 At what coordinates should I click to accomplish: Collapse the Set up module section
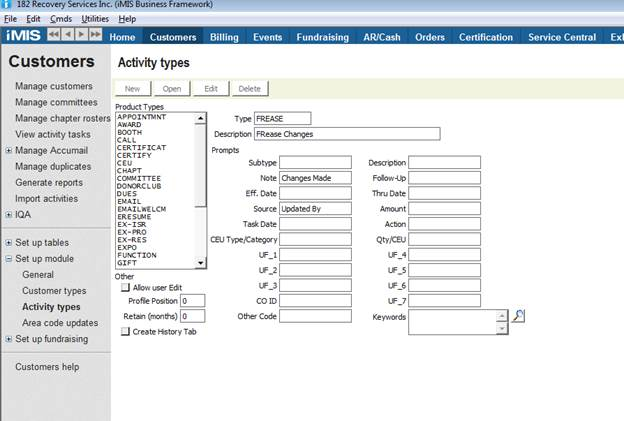point(8,259)
